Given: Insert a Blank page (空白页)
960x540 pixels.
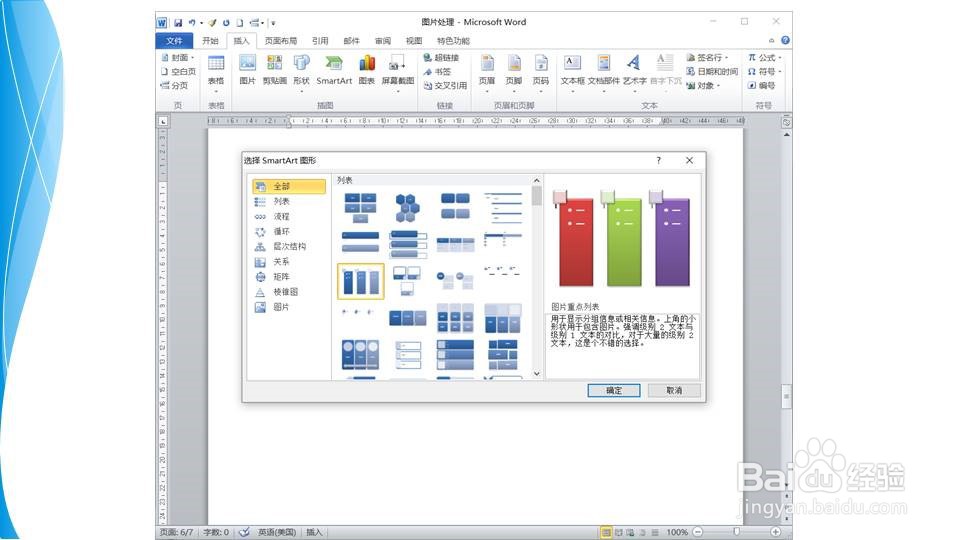Looking at the screenshot, I should coord(178,72).
